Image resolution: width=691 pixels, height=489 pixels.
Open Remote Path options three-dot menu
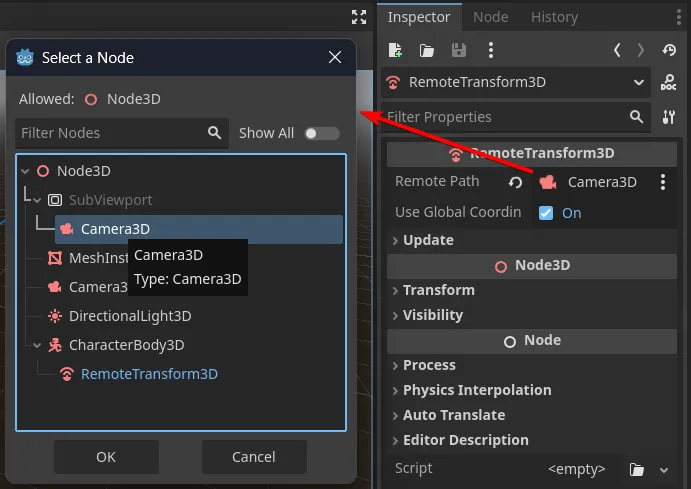pos(663,182)
